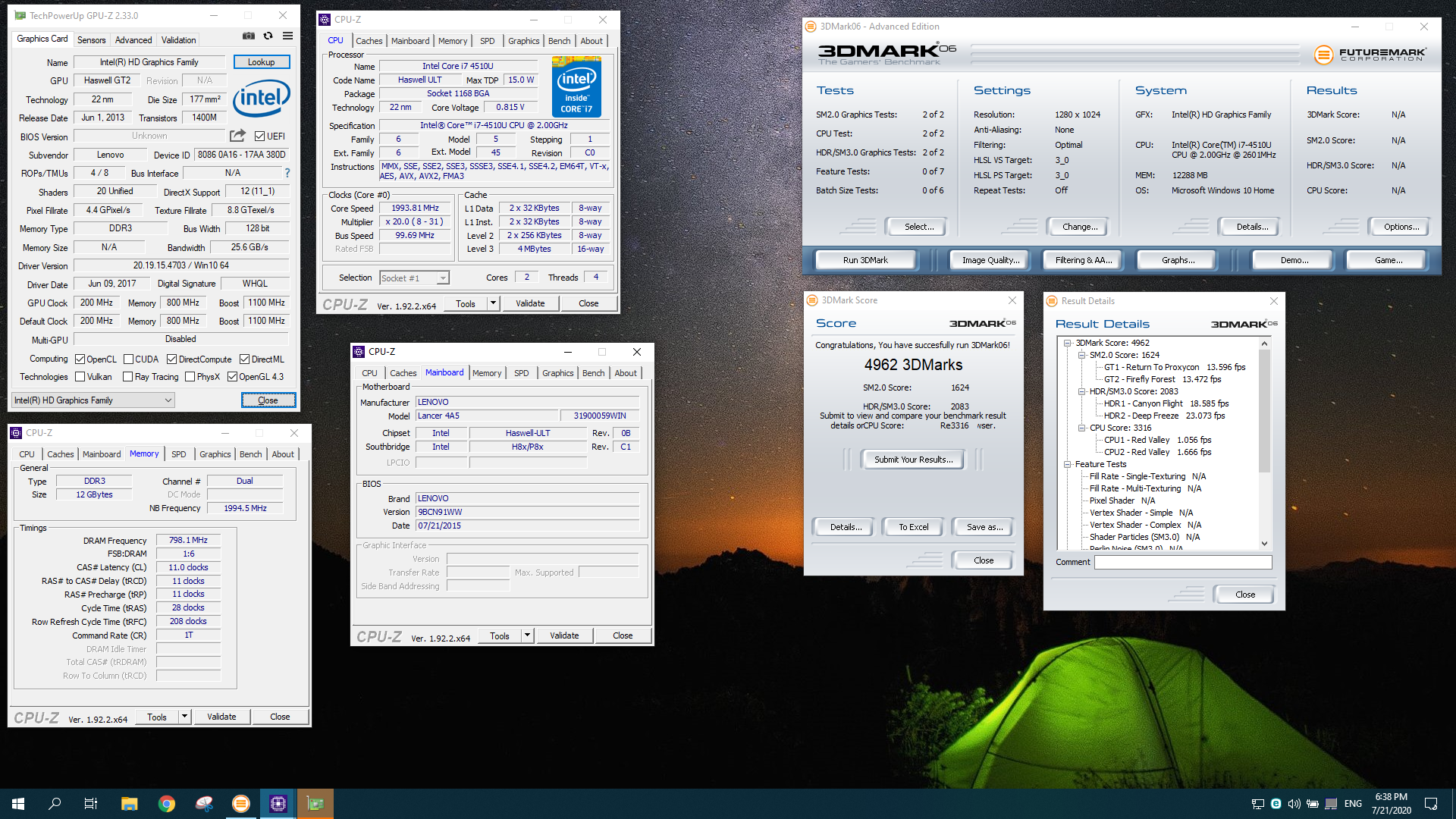The image size is (1456, 819).
Task: Click the CPU-Z taskbar icon
Action: click(x=278, y=803)
